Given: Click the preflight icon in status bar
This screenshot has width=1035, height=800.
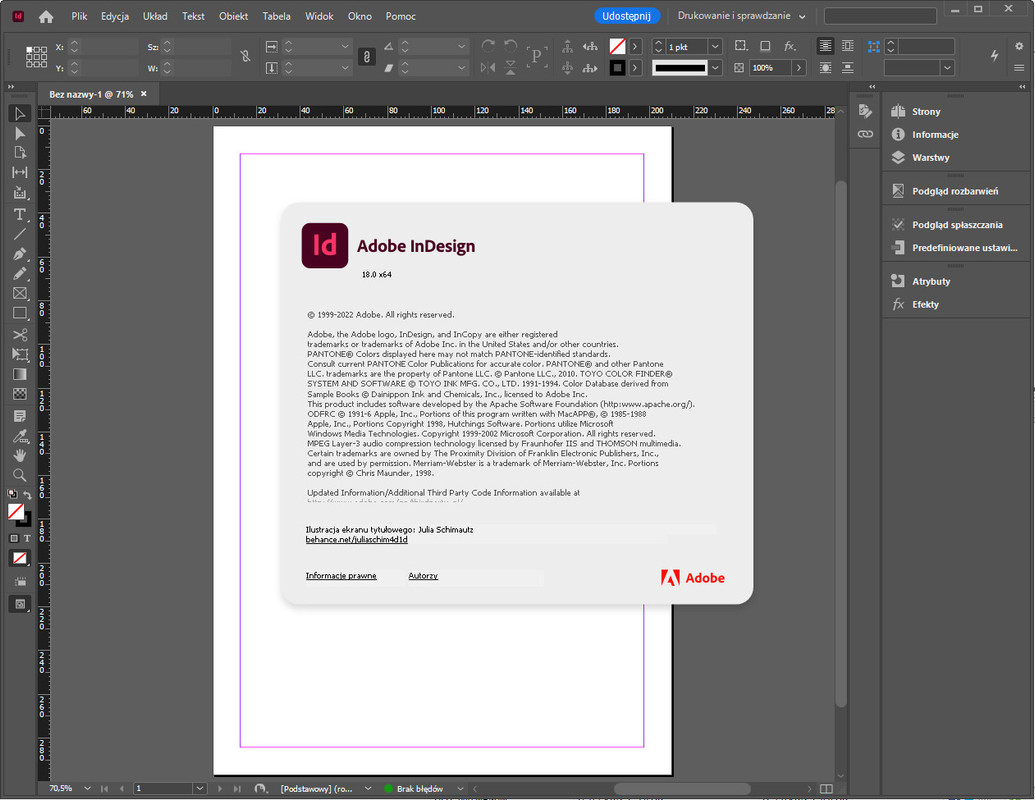Looking at the screenshot, I should 260,789.
